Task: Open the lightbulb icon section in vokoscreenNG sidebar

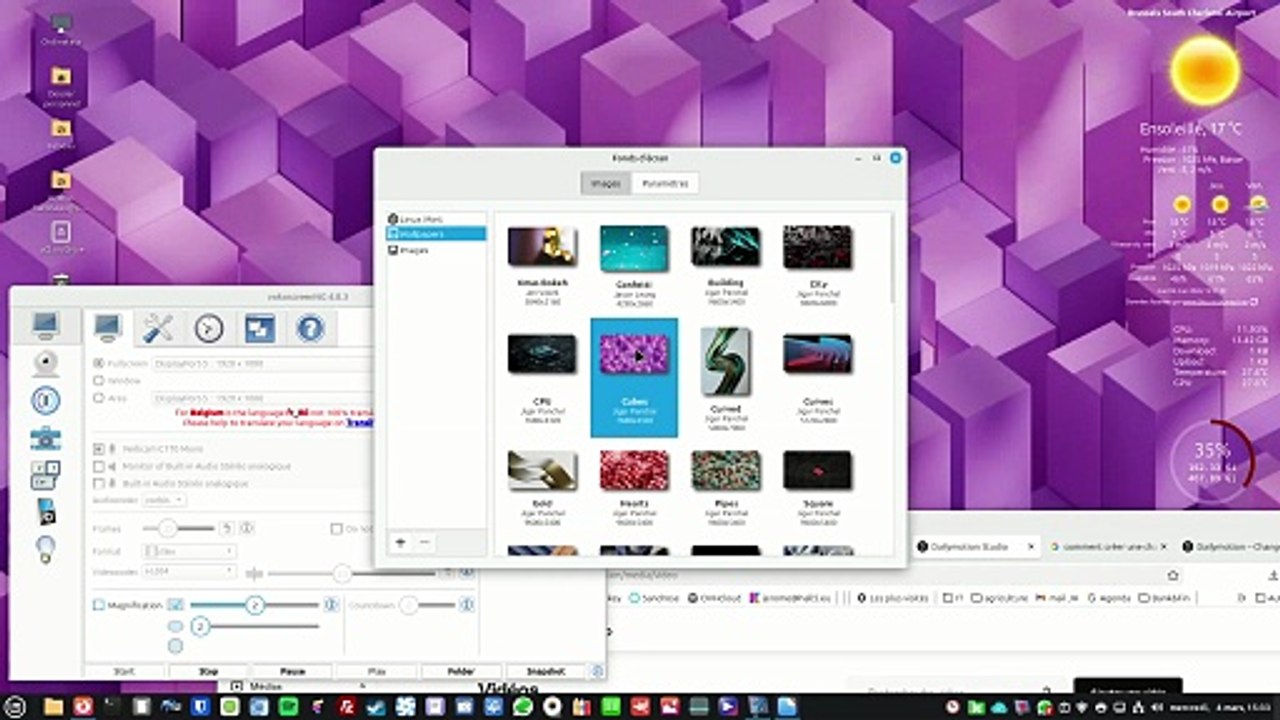Action: [x=45, y=548]
